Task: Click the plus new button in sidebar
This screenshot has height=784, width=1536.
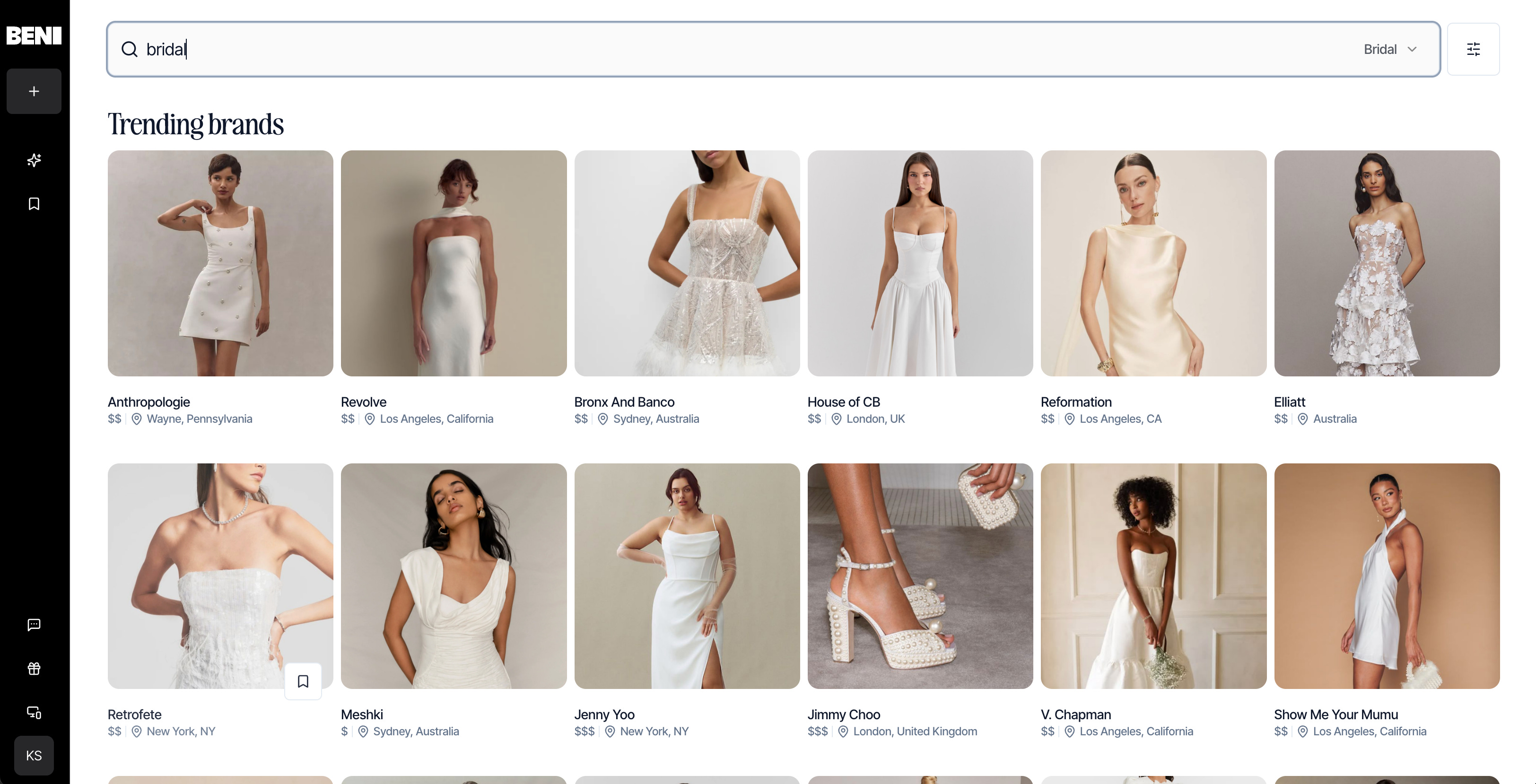Action: pyautogui.click(x=34, y=91)
